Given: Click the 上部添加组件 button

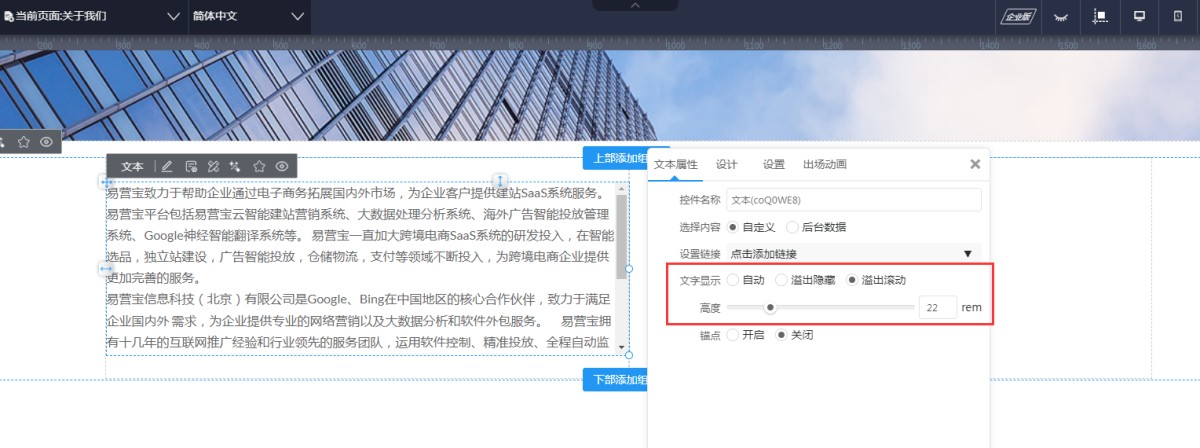Looking at the screenshot, I should tap(616, 158).
